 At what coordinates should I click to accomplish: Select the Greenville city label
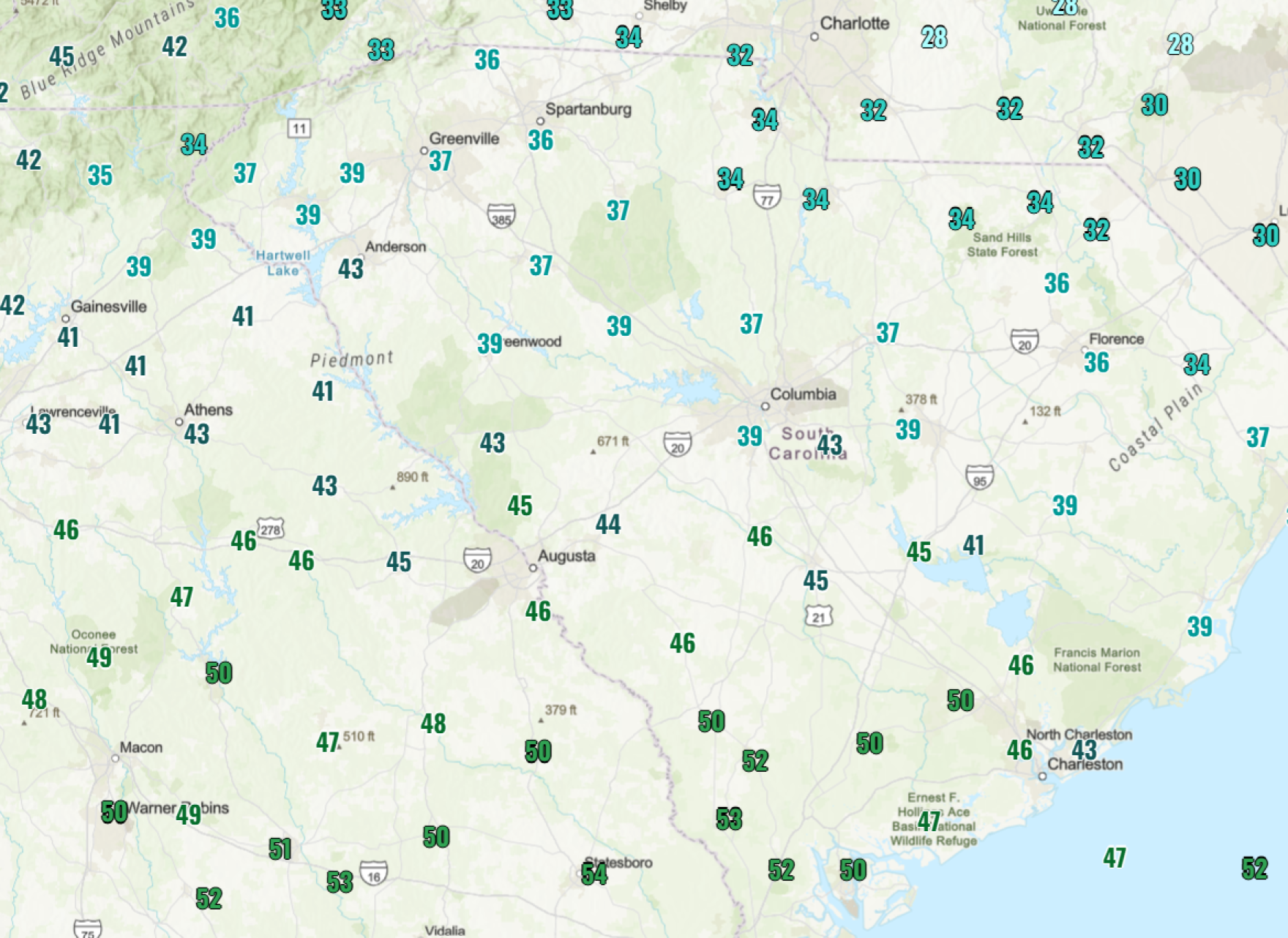click(x=464, y=138)
